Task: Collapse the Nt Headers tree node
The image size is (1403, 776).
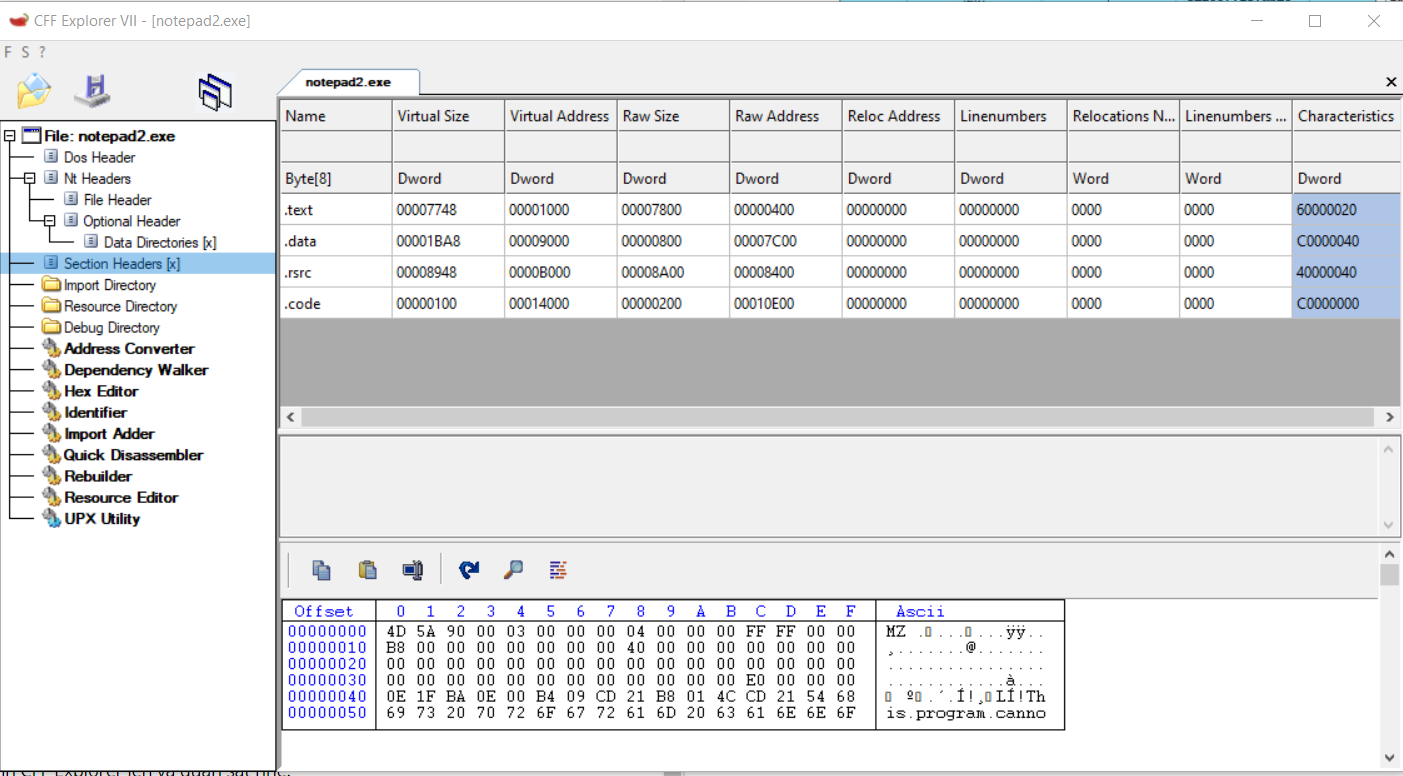Action: pos(29,179)
